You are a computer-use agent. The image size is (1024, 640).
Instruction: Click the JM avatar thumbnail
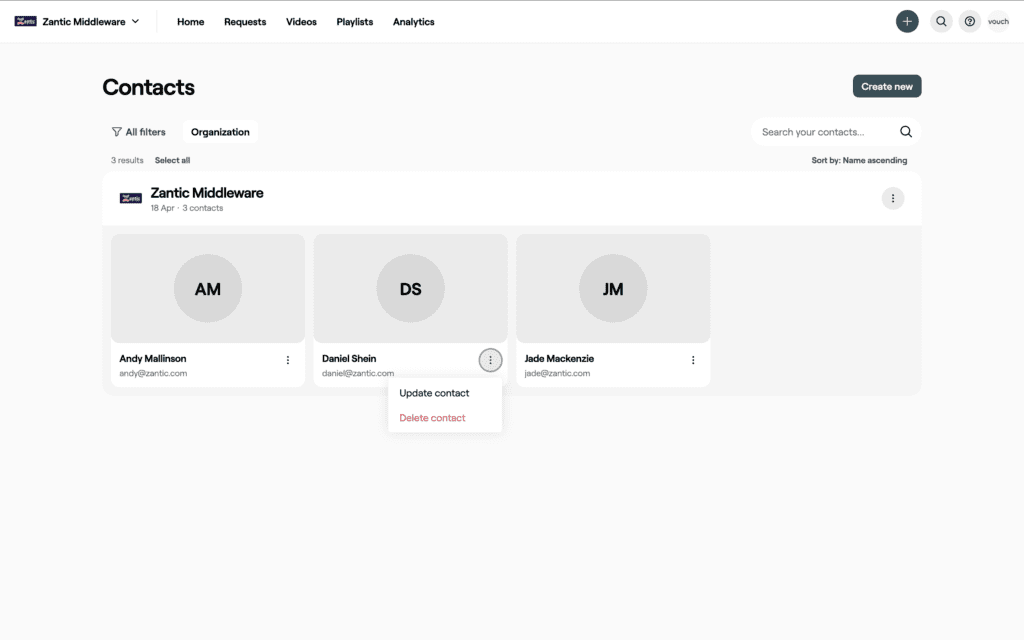coord(613,289)
